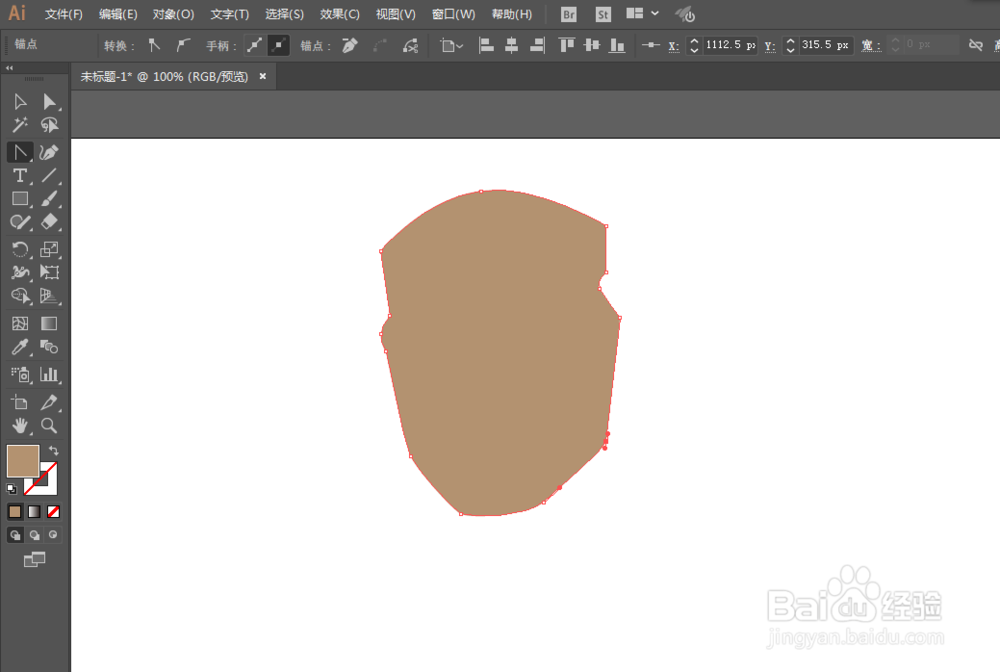Activate the Paintbrush tool
The image size is (1000, 672).
48,199
